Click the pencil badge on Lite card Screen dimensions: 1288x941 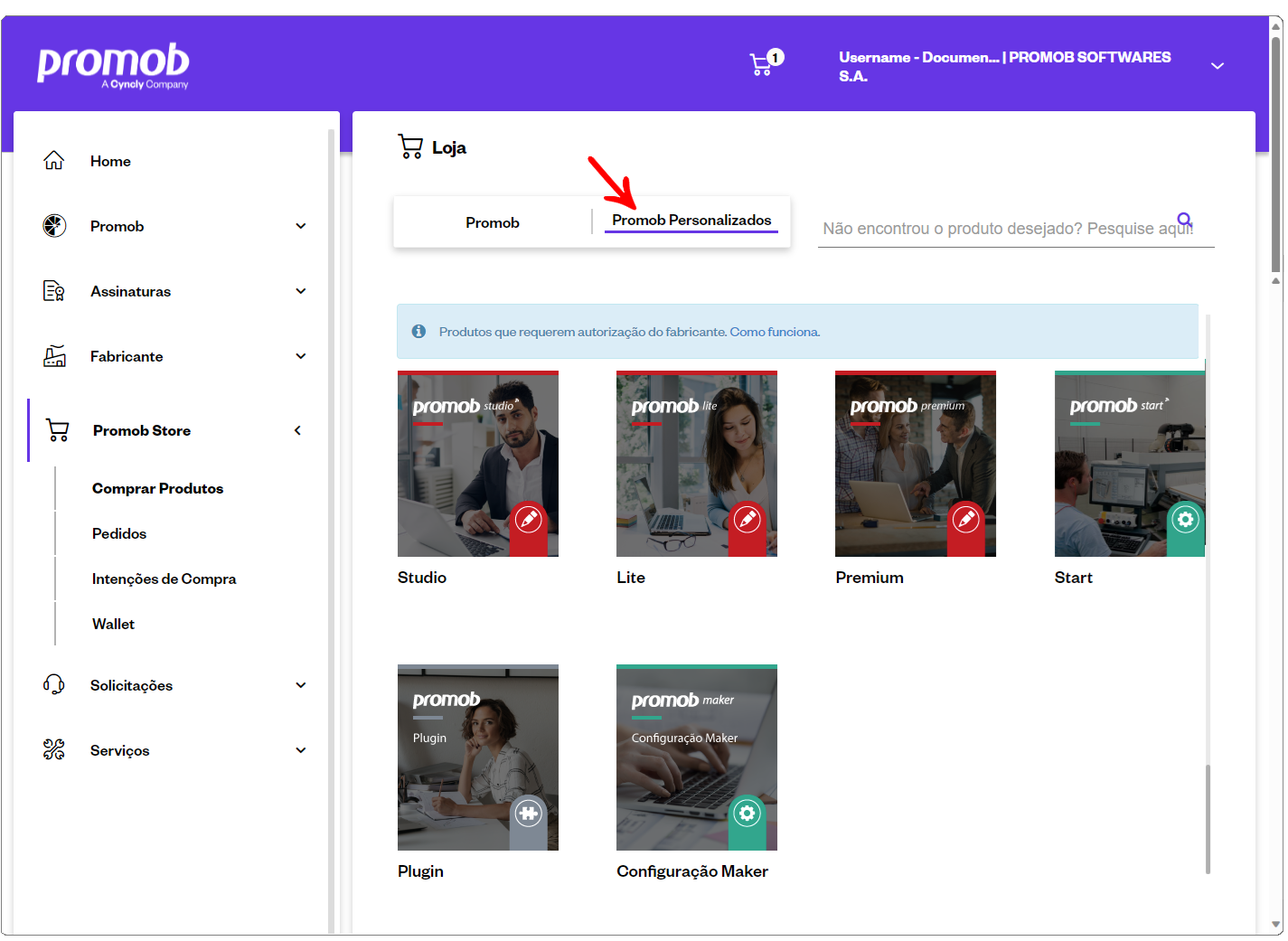tap(747, 520)
